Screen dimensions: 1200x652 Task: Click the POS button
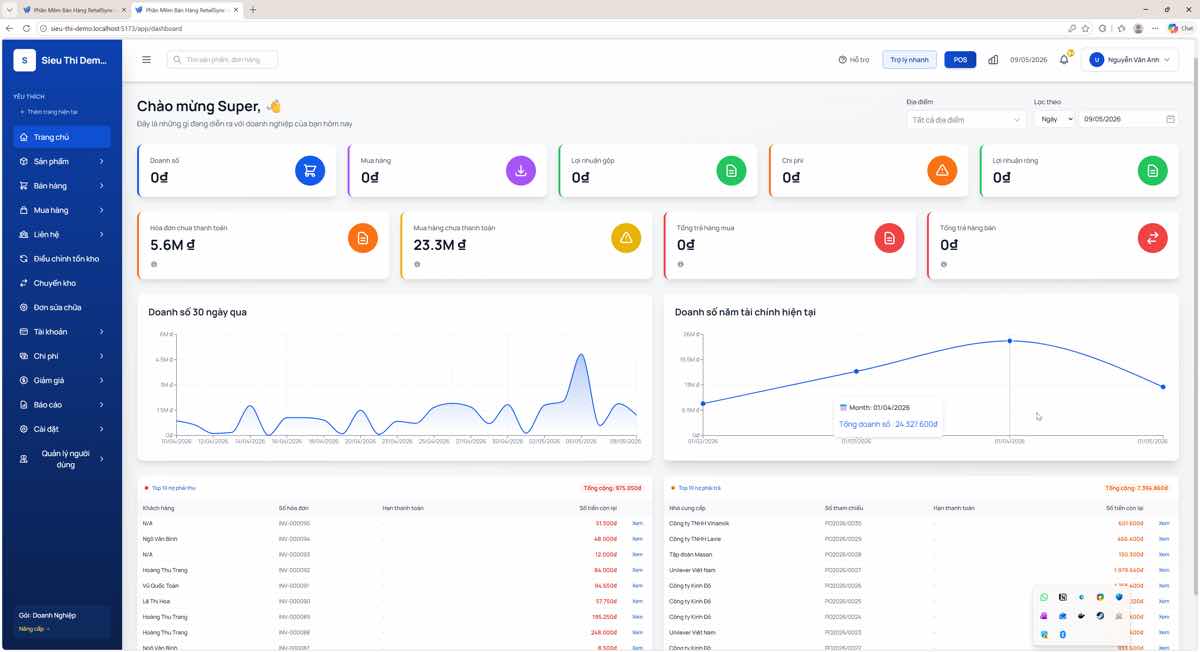[960, 60]
